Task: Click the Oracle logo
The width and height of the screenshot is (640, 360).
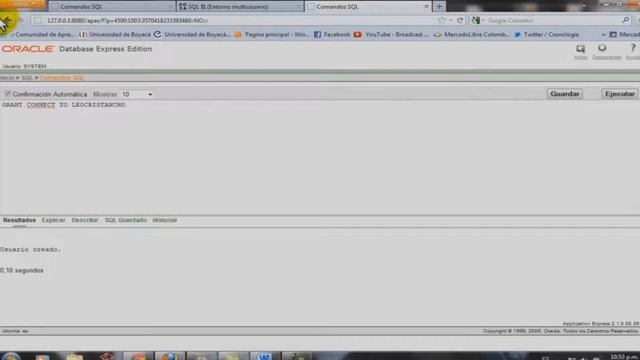Action: click(x=27, y=49)
